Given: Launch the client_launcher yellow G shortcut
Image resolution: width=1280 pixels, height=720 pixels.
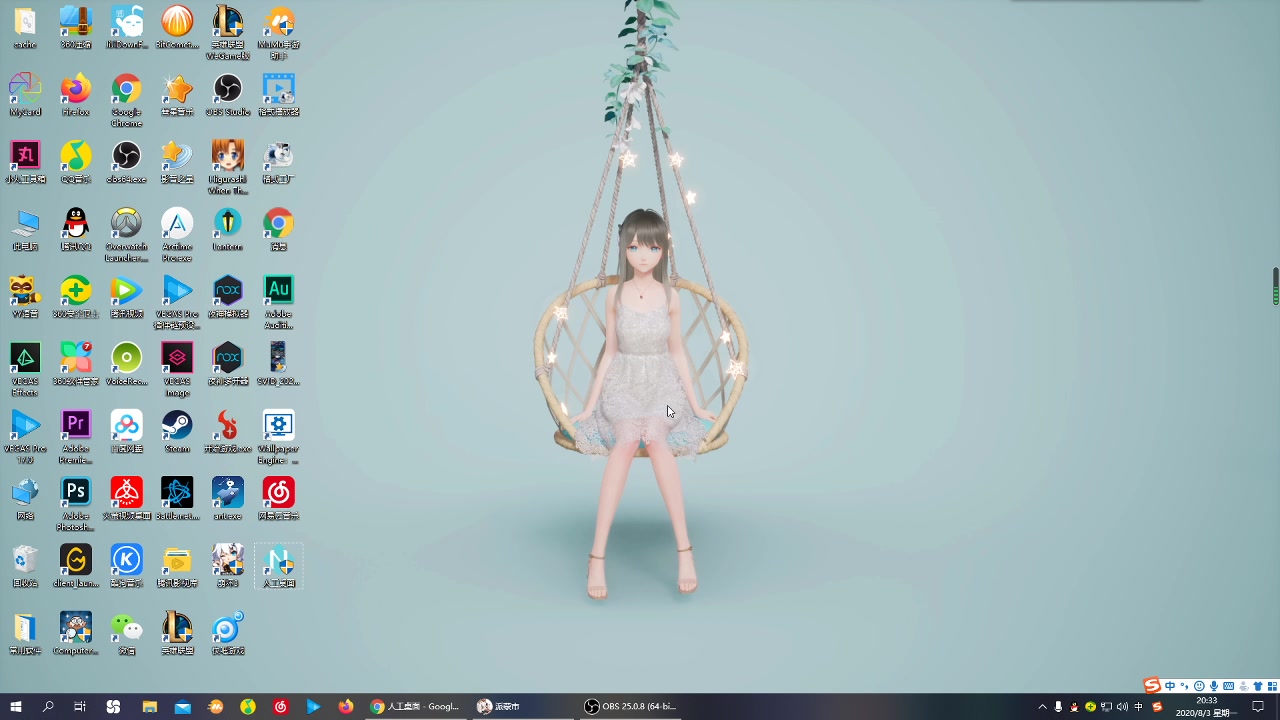Looking at the screenshot, I should click(x=76, y=565).
